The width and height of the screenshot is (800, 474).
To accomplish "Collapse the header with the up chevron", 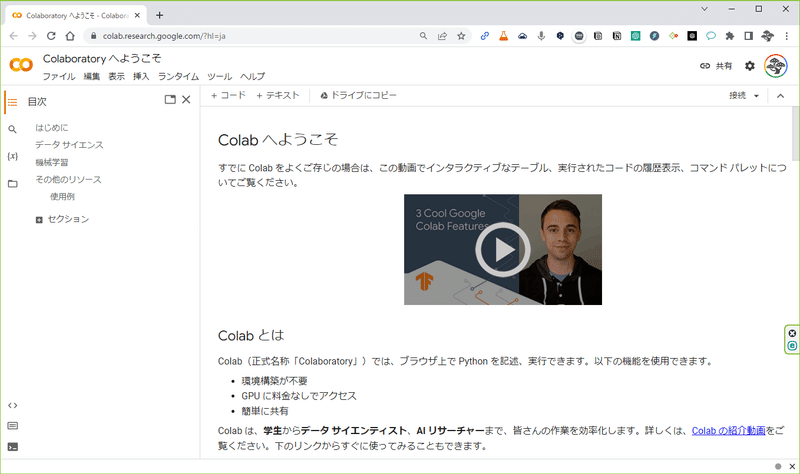I will (780, 96).
